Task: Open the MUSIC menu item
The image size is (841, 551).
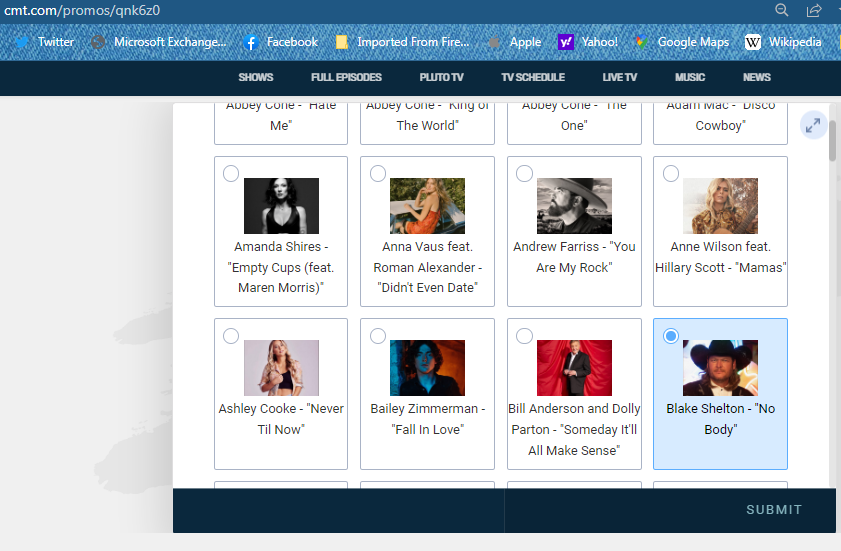Action: click(x=690, y=77)
